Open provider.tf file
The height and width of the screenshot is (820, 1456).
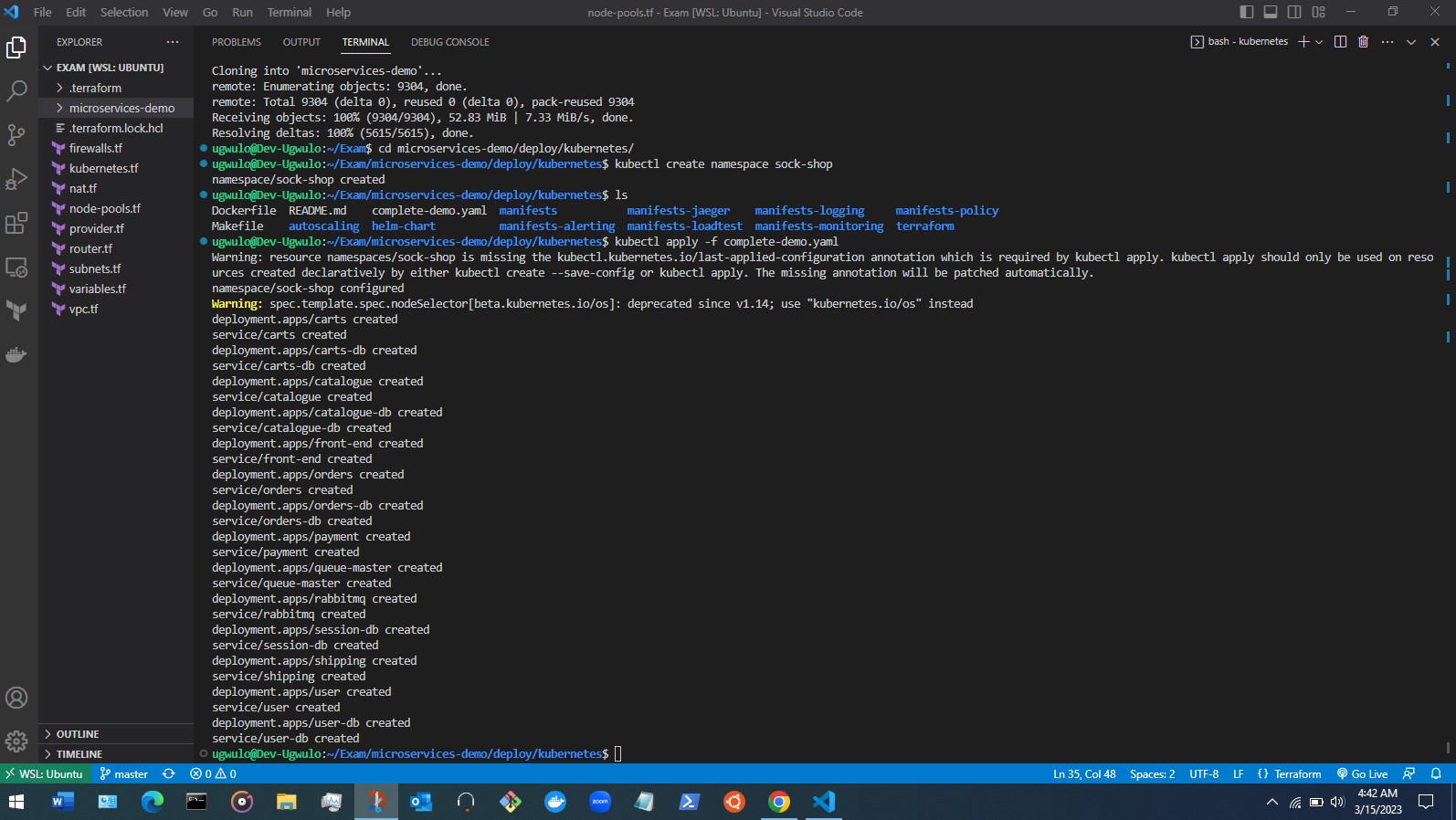[116, 228]
